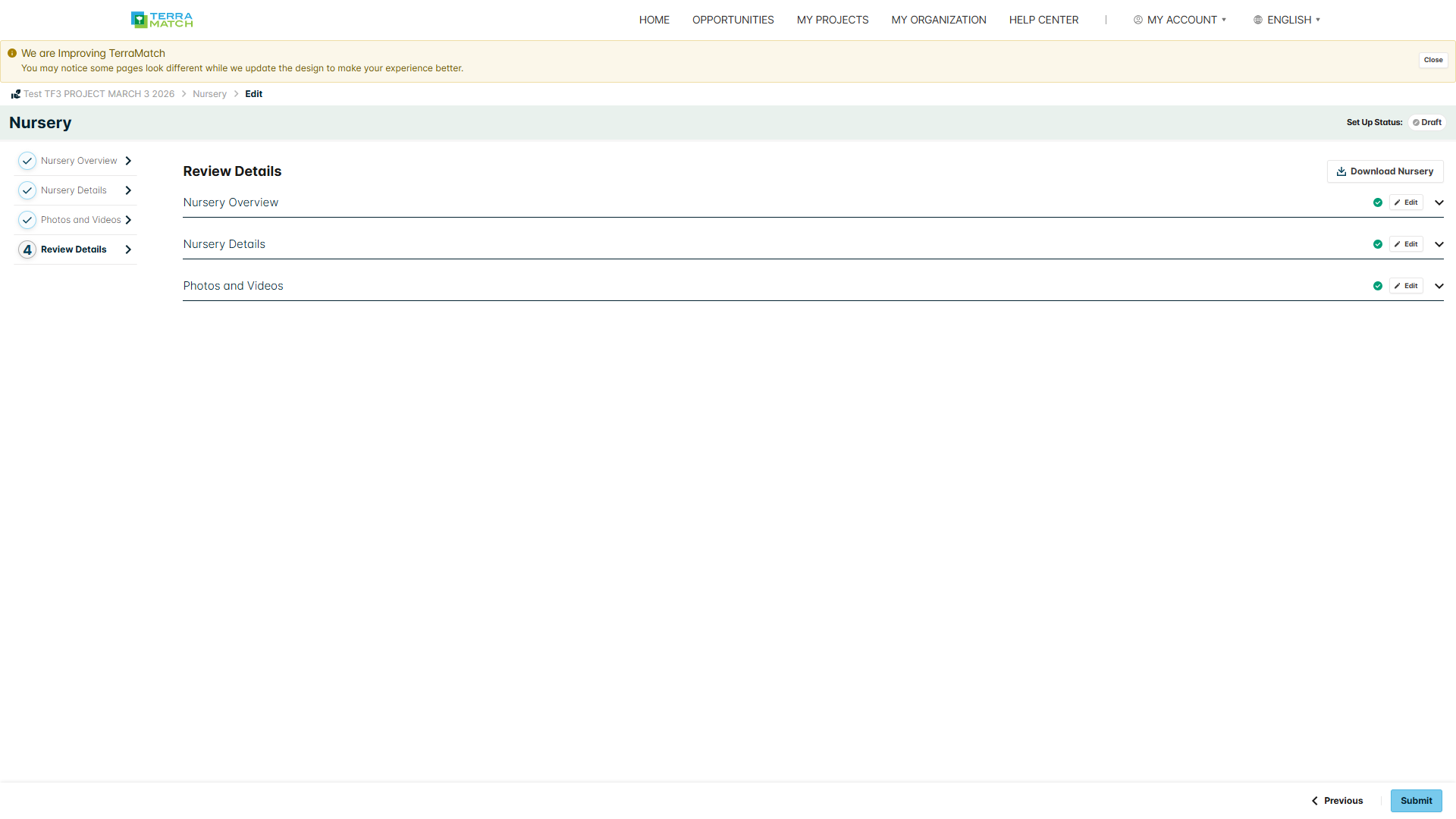
Task: Click the Download Nursery button
Action: point(1385,171)
